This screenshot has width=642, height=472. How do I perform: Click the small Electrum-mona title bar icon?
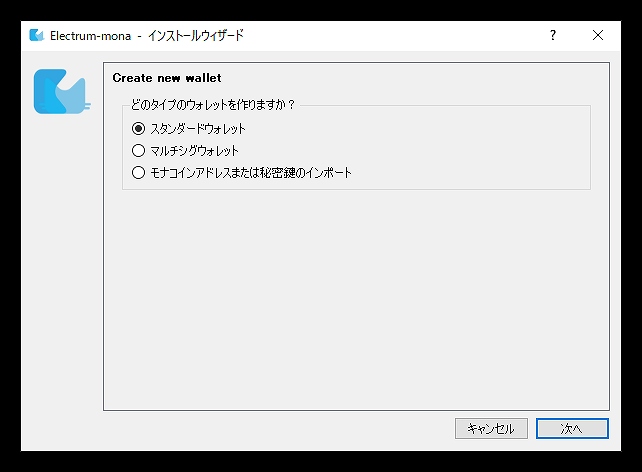pos(36,35)
